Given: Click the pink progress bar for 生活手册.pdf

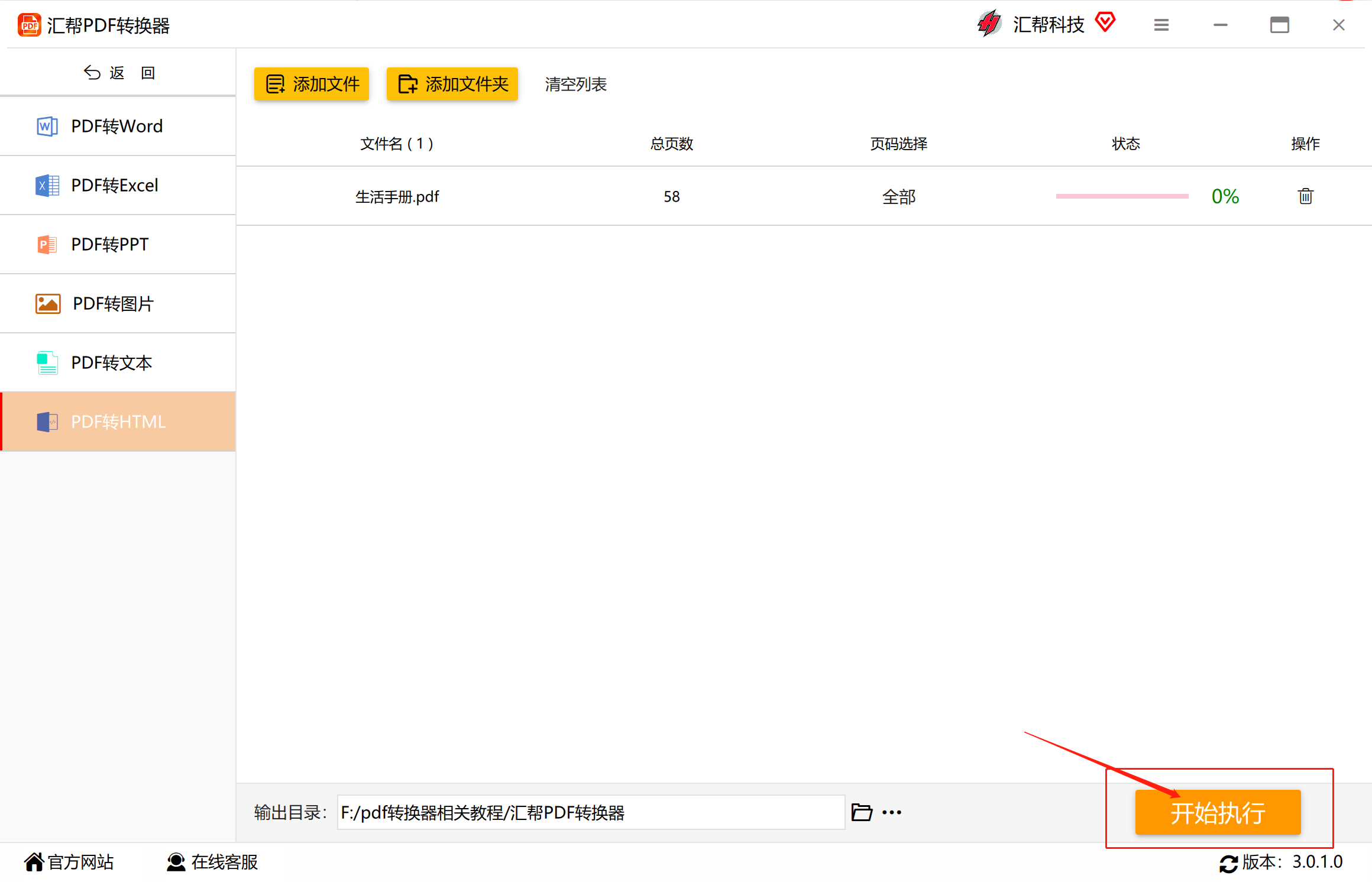Looking at the screenshot, I should coord(1122,196).
